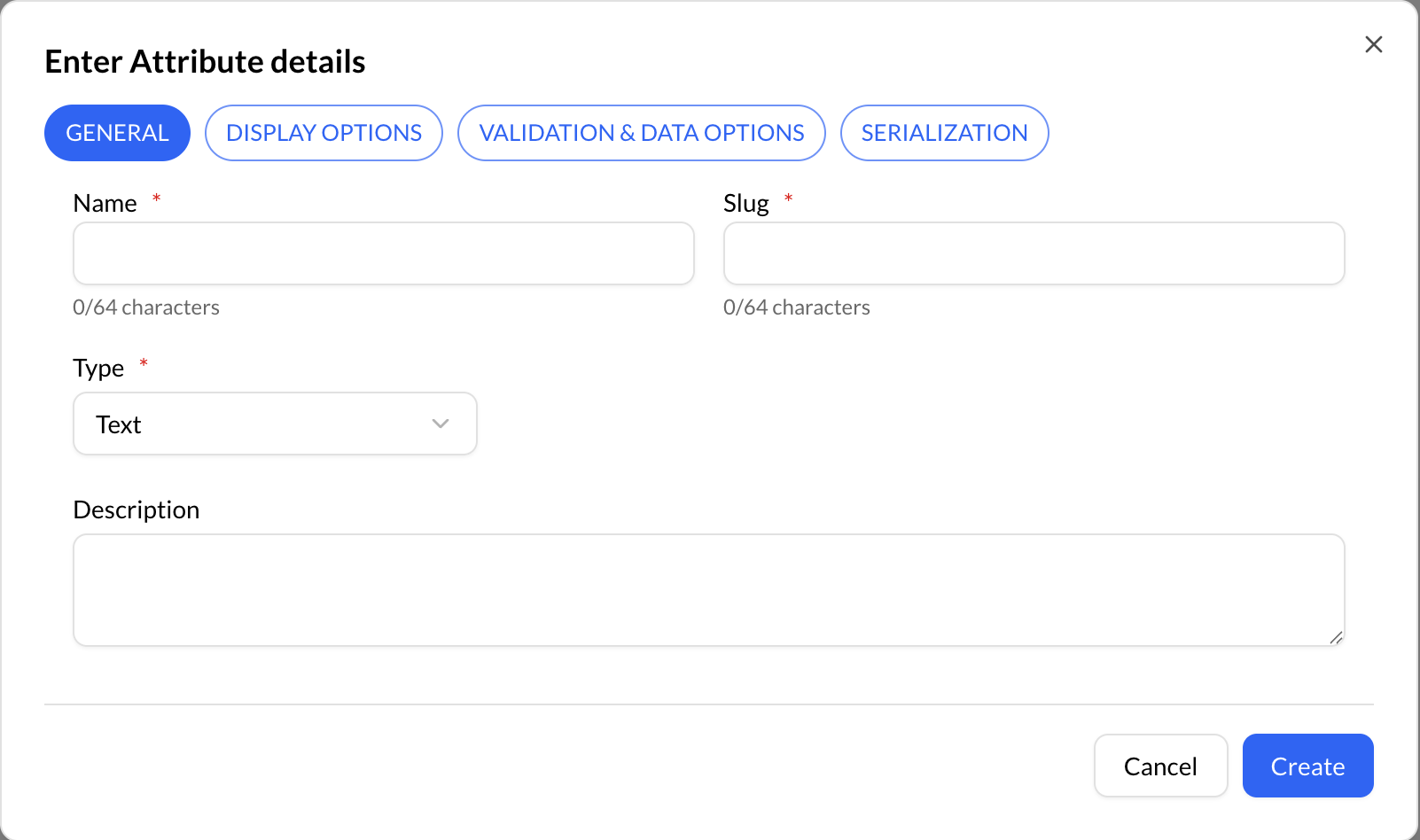Click the Slug field label
This screenshot has width=1420, height=840.
click(745, 204)
